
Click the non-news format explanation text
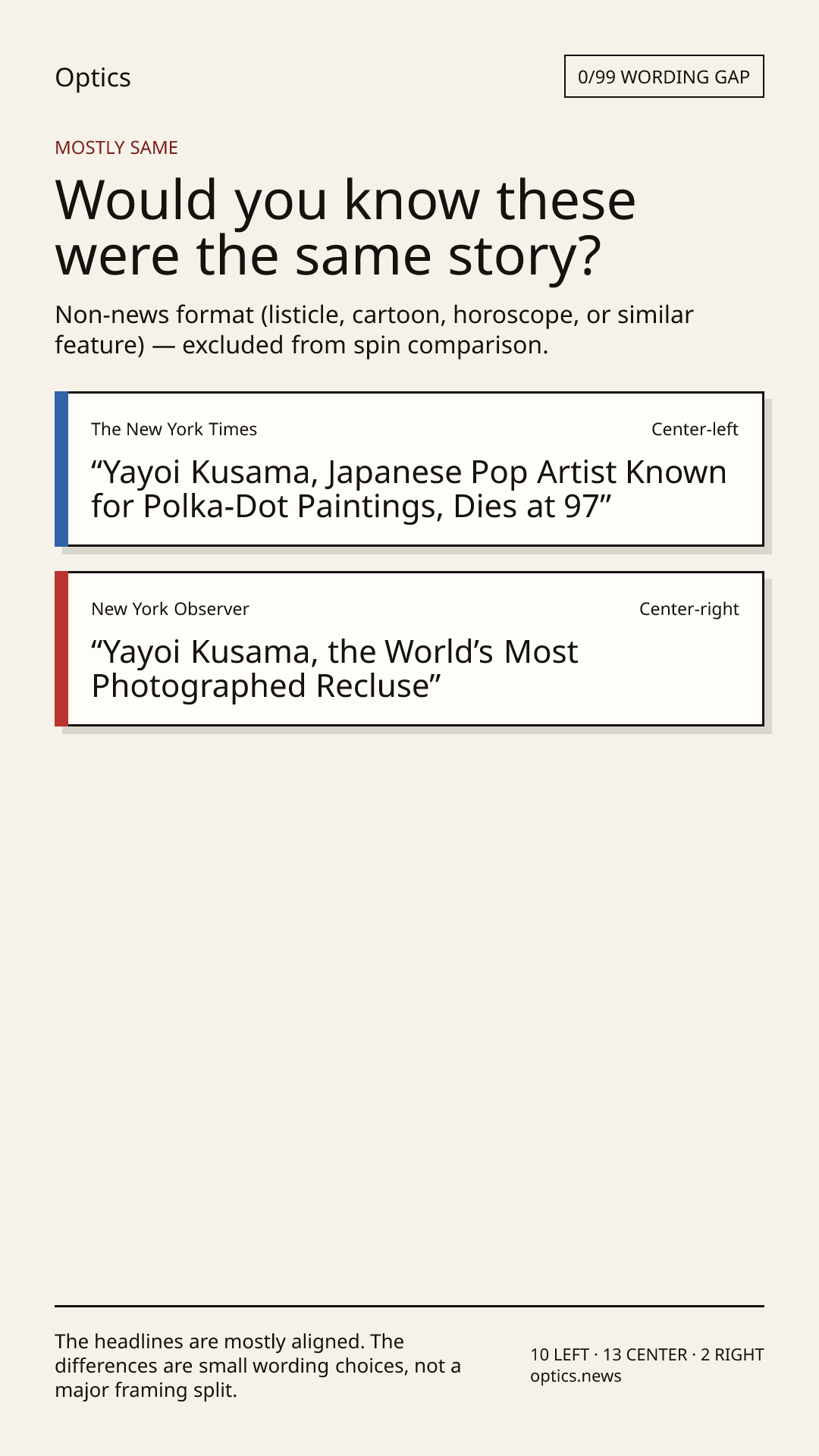click(374, 330)
